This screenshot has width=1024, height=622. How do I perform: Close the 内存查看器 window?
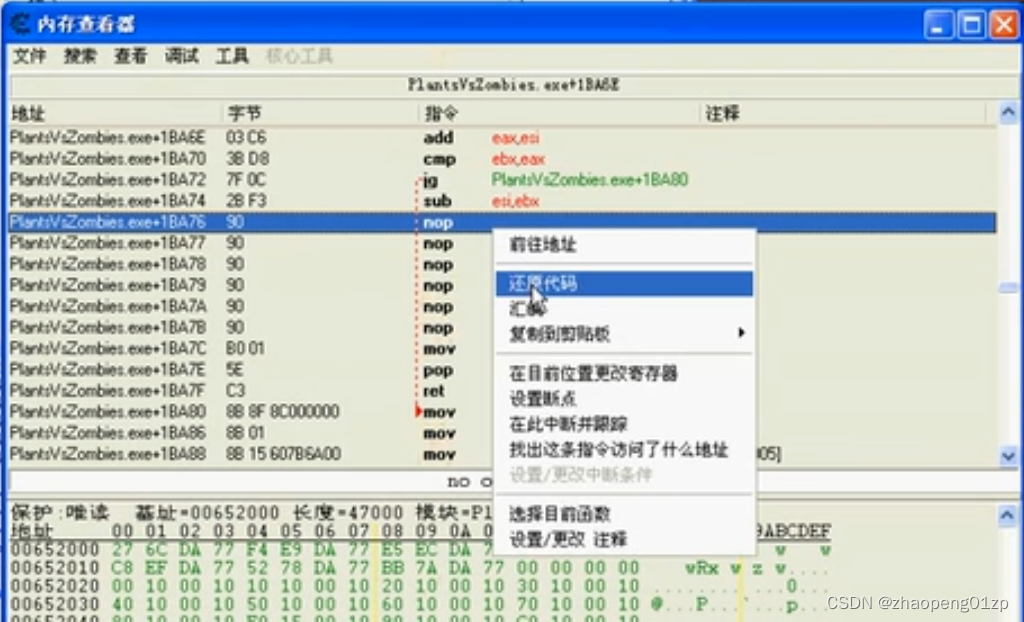pos(1004,25)
